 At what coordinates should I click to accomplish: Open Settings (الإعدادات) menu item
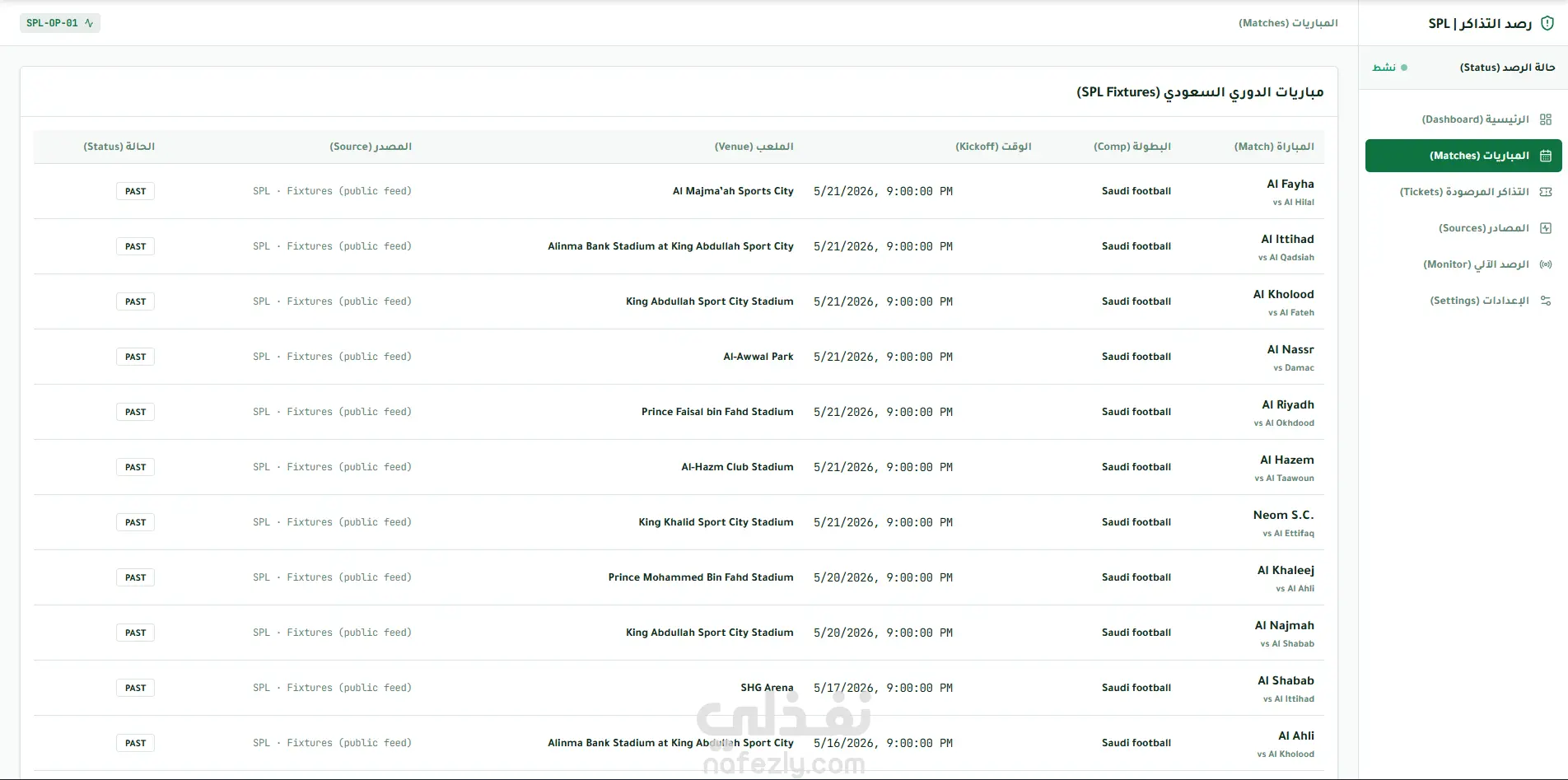(x=1463, y=301)
